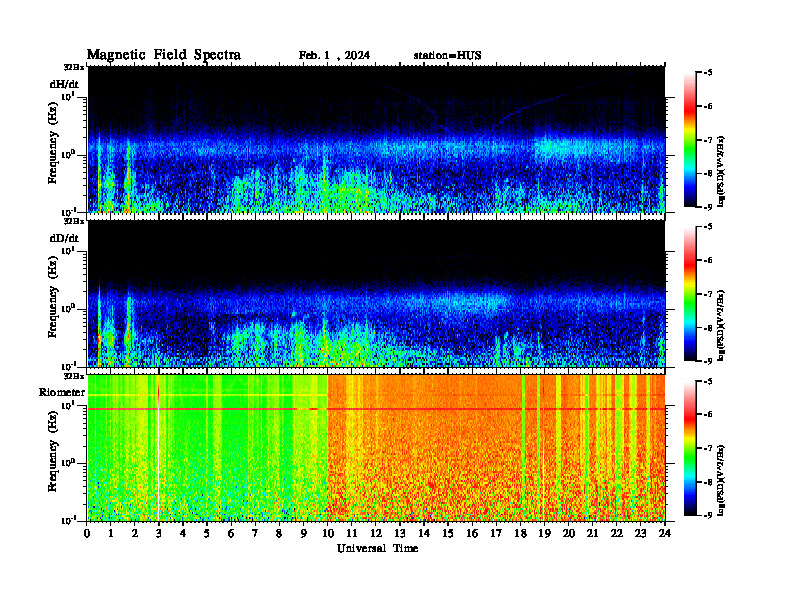Click hour tick label '4' on time axis
The height and width of the screenshot is (612, 792).
coord(183,533)
